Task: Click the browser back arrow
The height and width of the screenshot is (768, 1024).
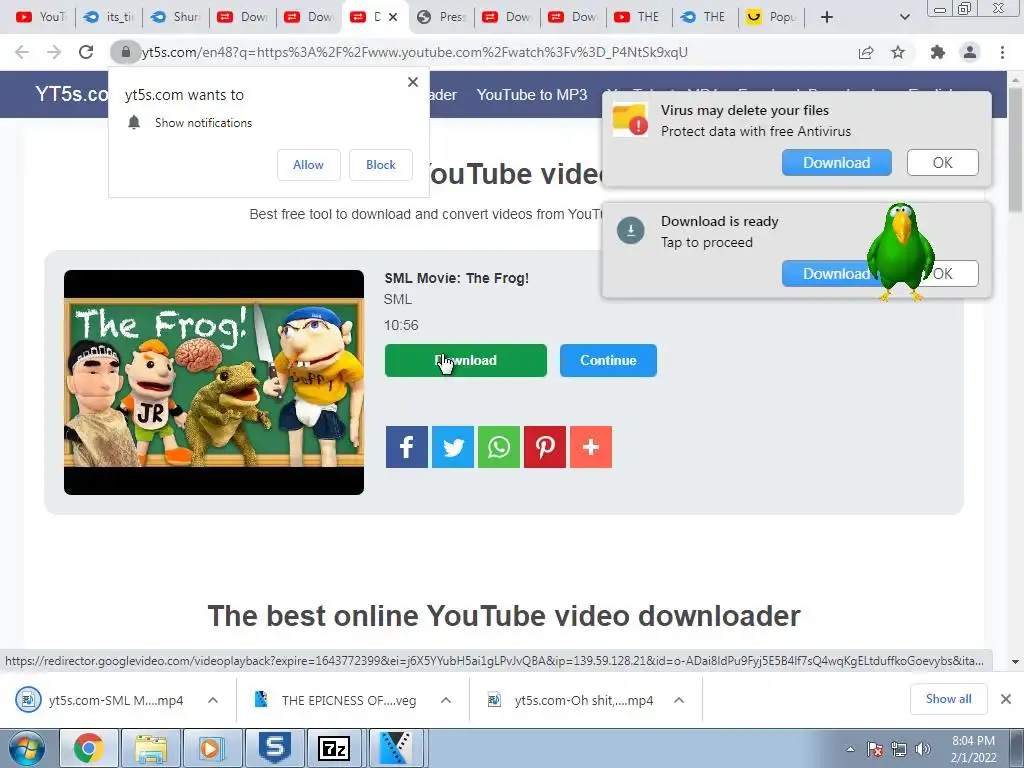Action: (x=22, y=52)
